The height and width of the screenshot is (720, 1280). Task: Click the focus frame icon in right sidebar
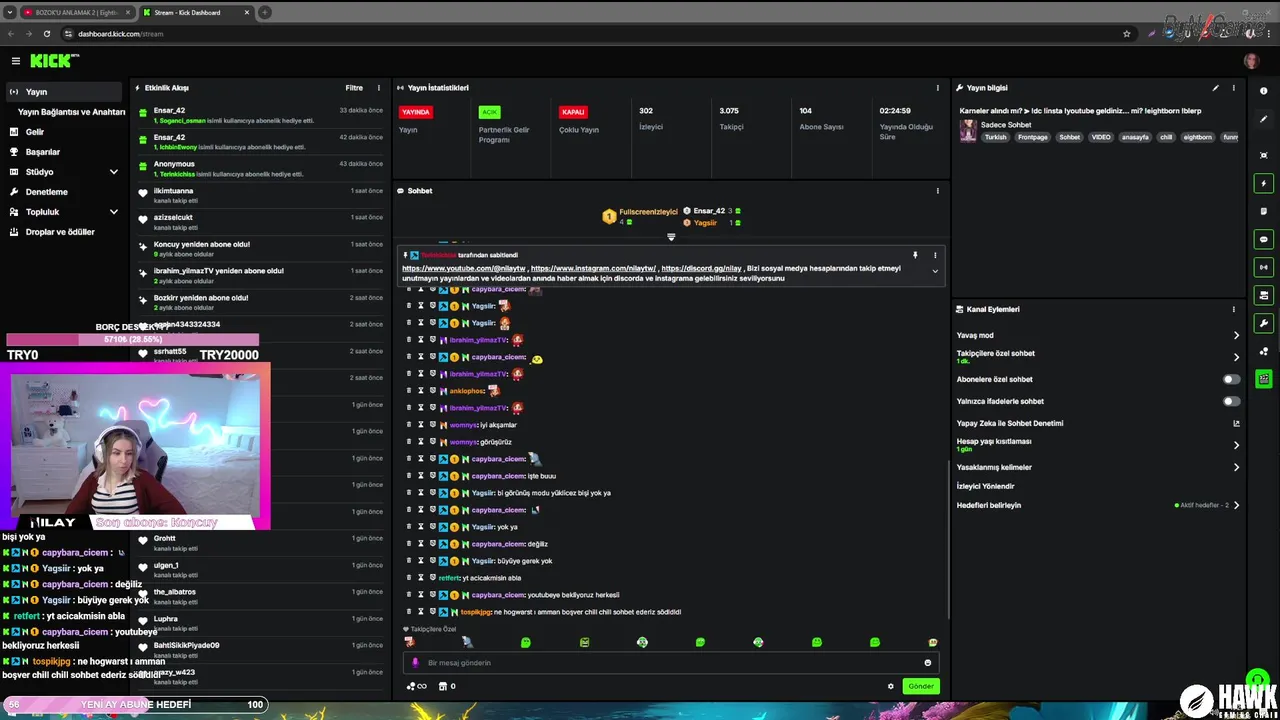pyautogui.click(x=1264, y=155)
